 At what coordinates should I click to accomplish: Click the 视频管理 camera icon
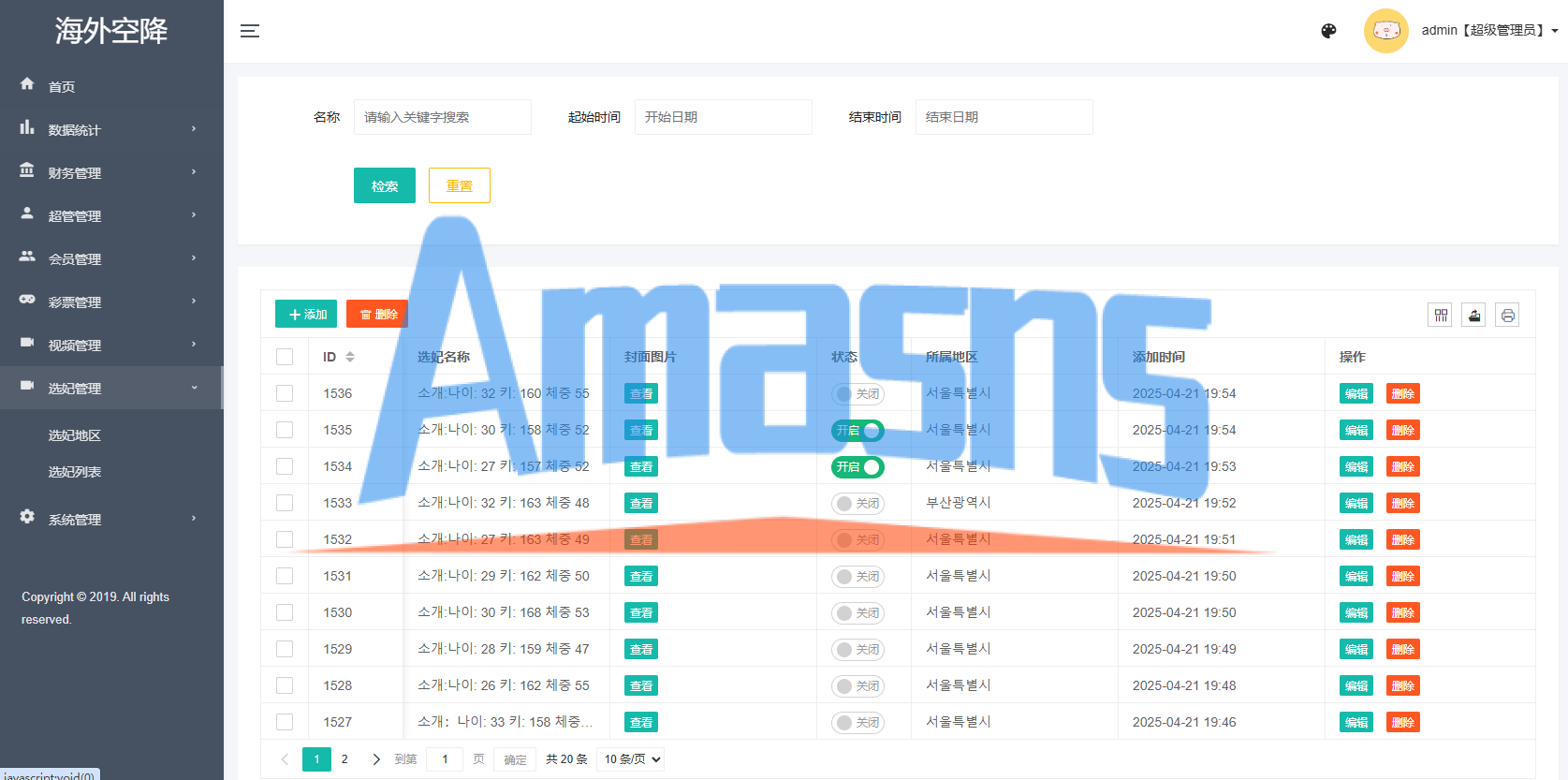(x=27, y=343)
